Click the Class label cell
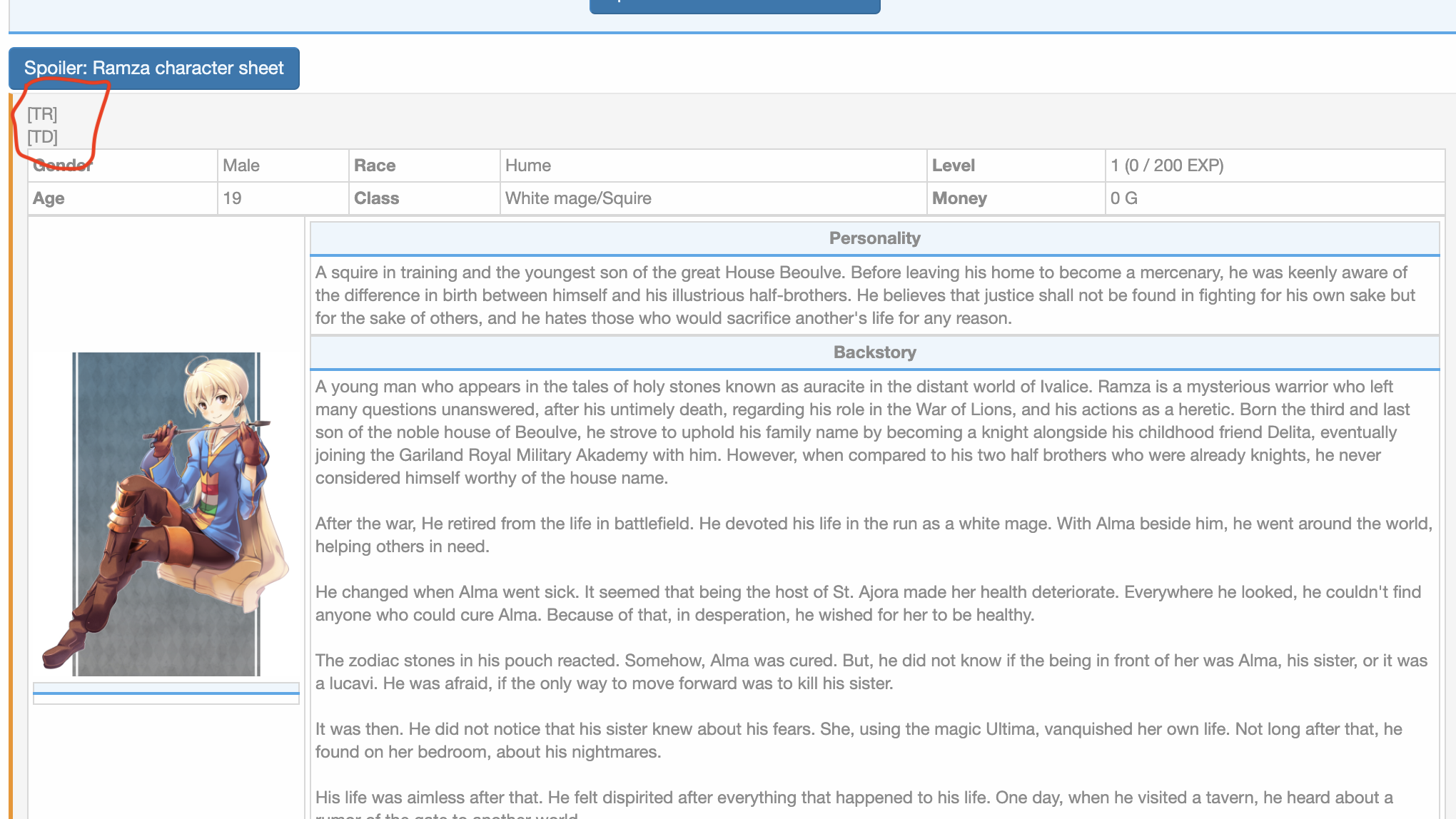 coord(376,198)
